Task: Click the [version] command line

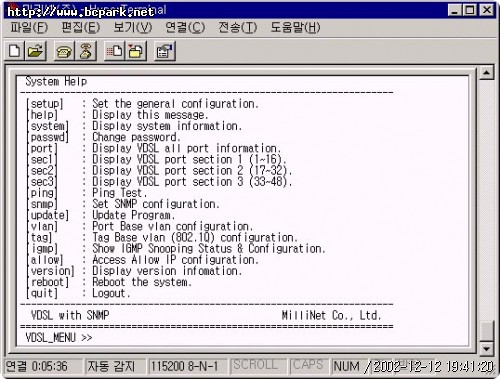Action: click(x=134, y=271)
